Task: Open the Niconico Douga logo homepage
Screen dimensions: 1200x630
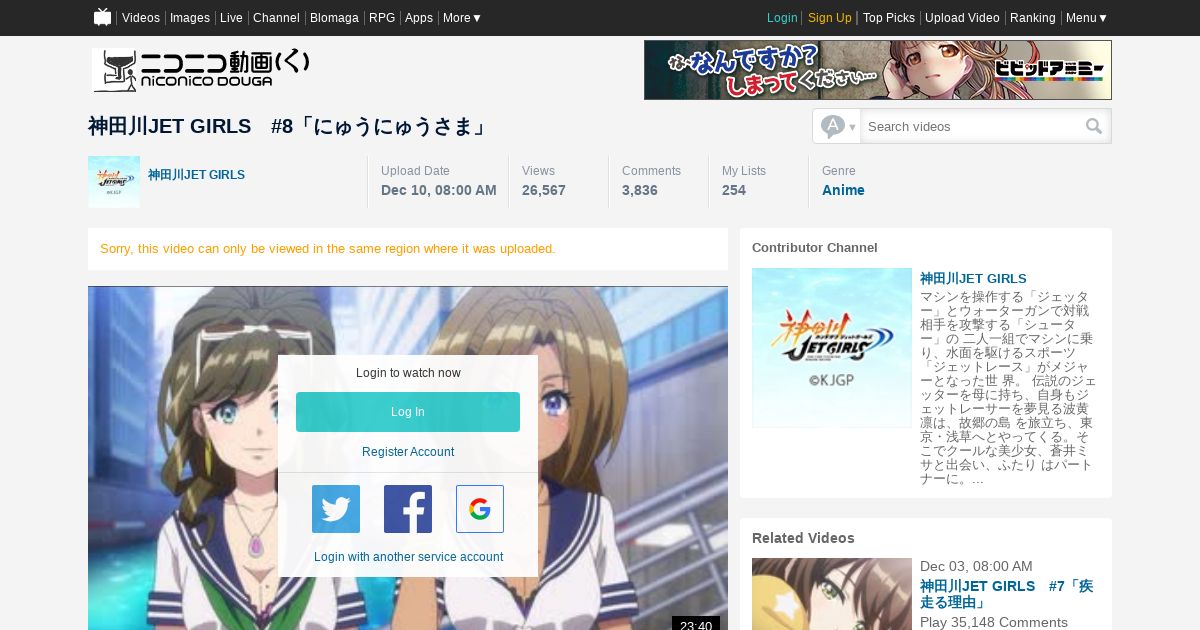Action: click(201, 70)
